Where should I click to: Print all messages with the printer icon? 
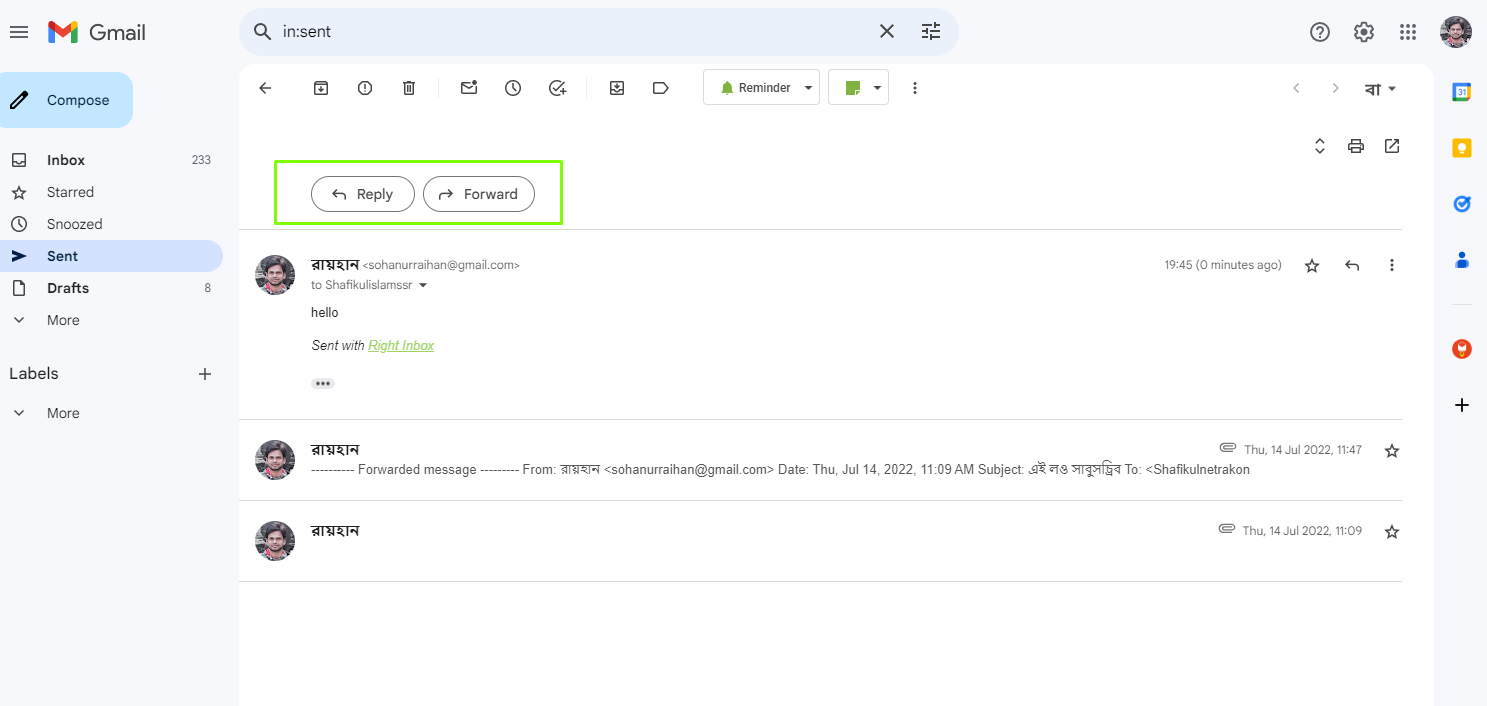pos(1356,146)
